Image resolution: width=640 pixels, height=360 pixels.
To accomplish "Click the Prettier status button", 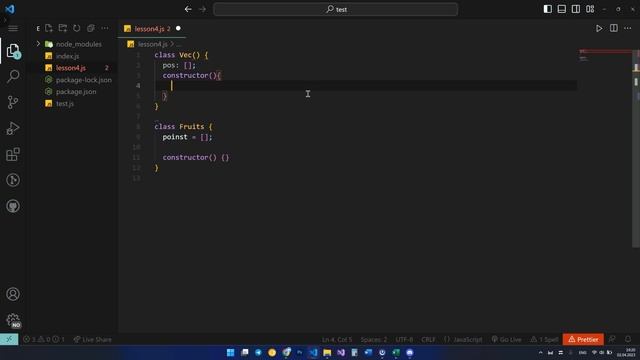I will pos(583,339).
